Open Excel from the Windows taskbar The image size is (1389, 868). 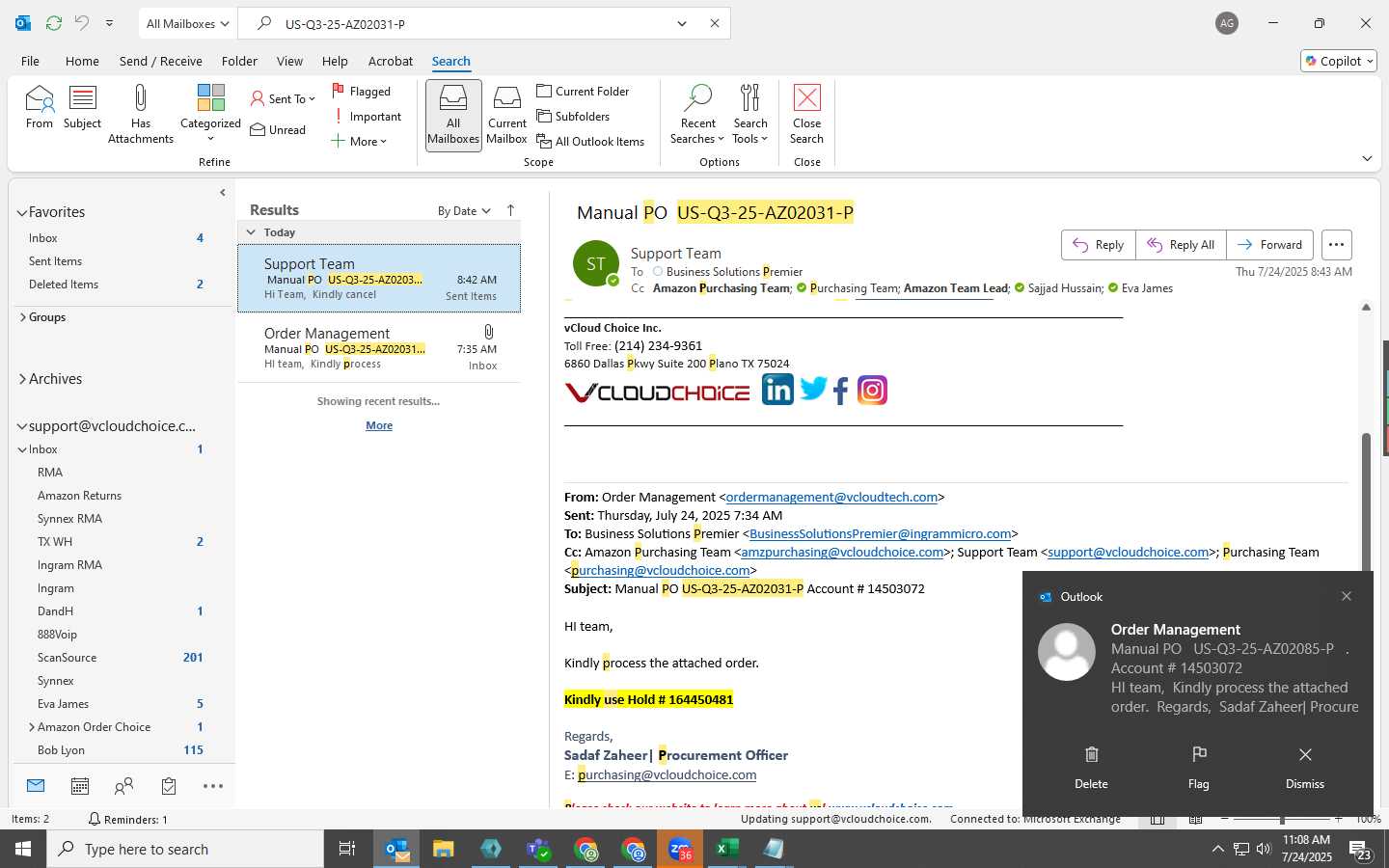click(726, 849)
